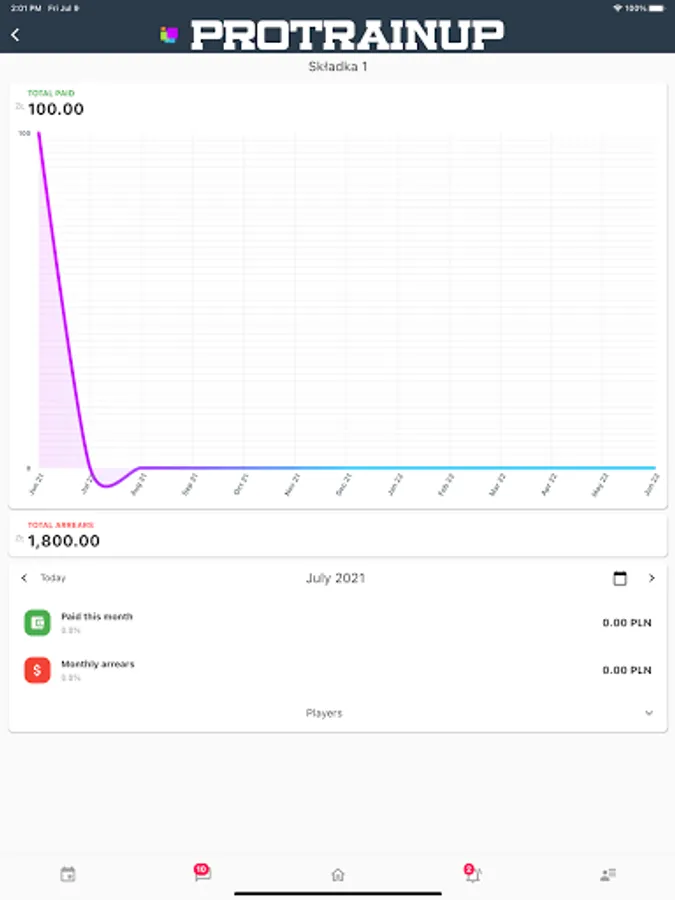Open messages with 10 badge

(x=203, y=872)
